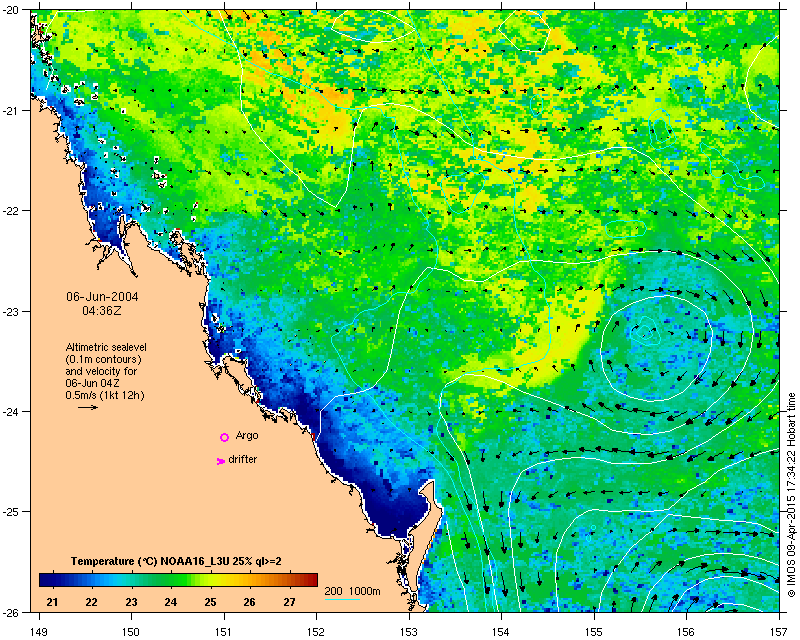This screenshot has height=640, width=800.
Task: Click latitude axis label -20
Action: [10, 10]
